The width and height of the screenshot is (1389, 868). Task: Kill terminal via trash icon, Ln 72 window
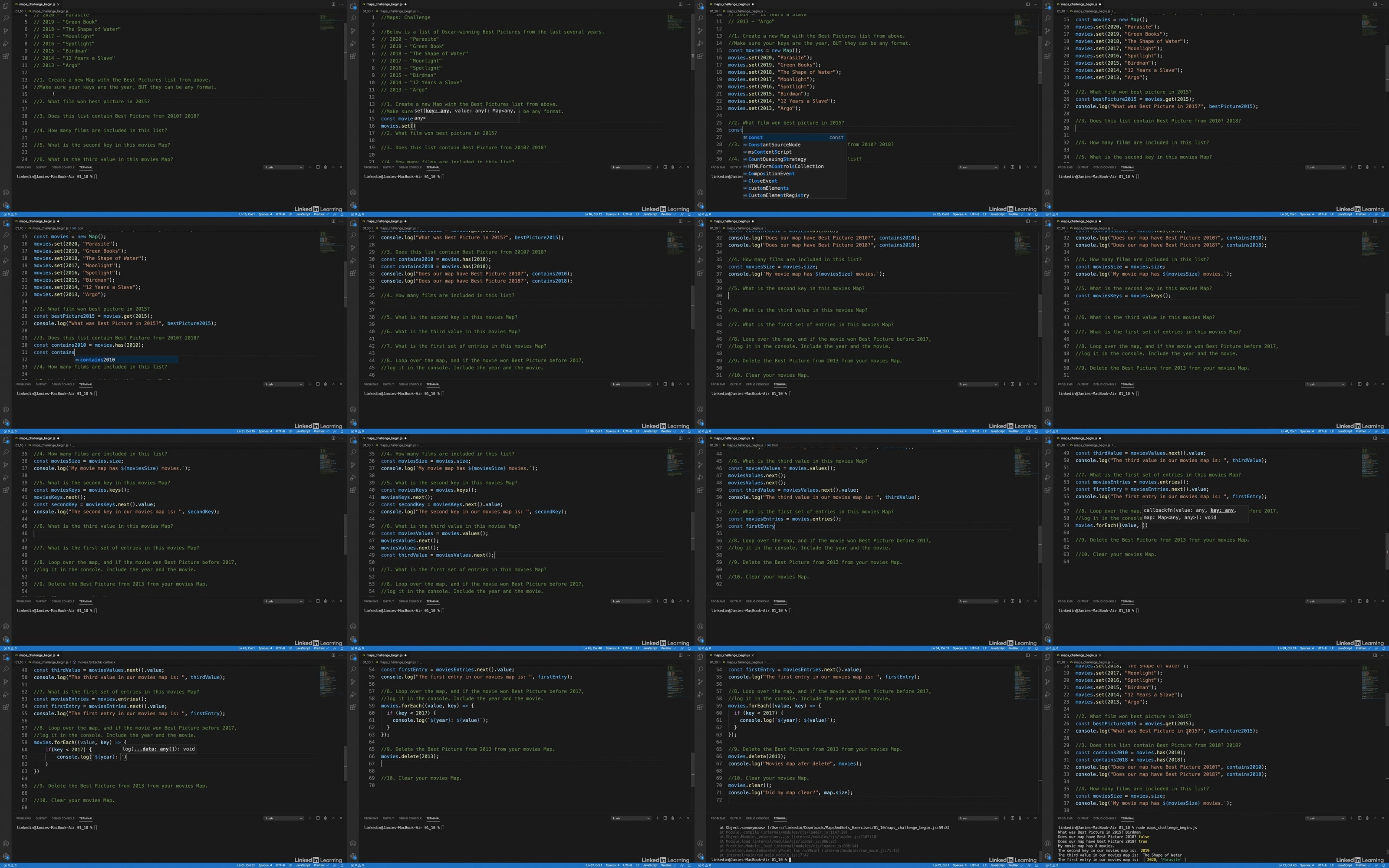coord(1020,818)
